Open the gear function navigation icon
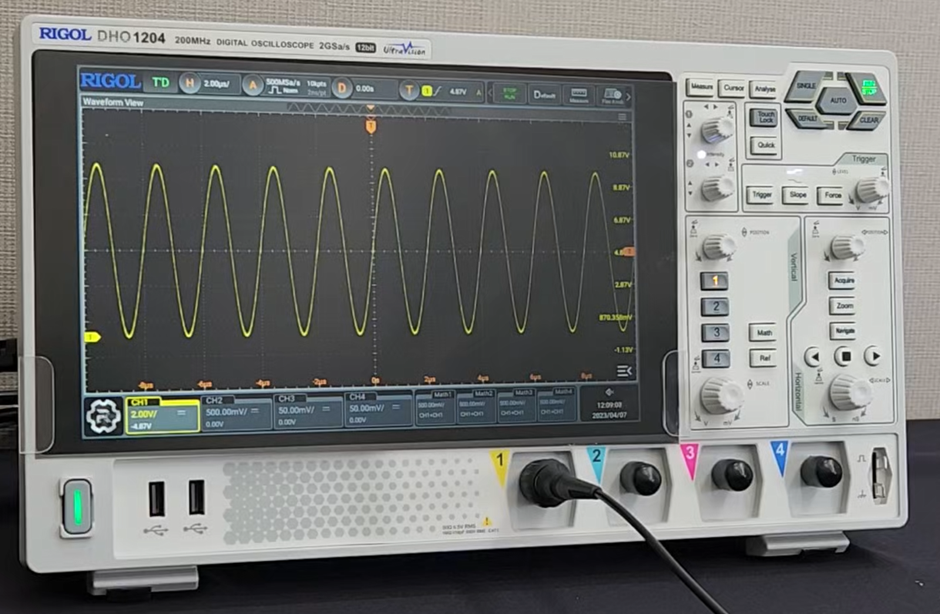940x614 pixels. 103,416
